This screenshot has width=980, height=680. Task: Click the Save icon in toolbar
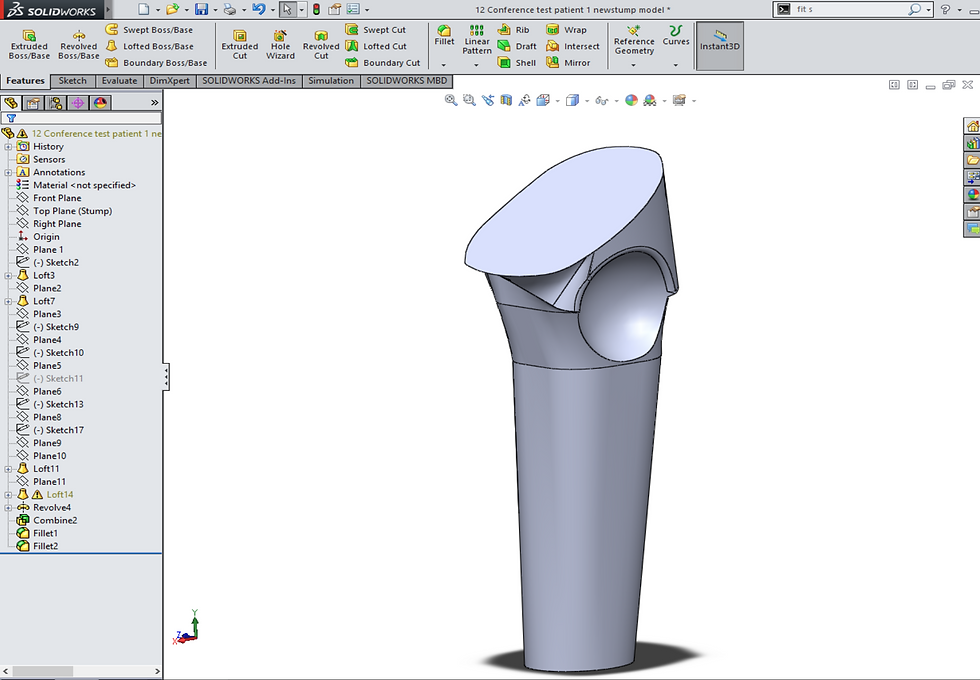coord(201,9)
